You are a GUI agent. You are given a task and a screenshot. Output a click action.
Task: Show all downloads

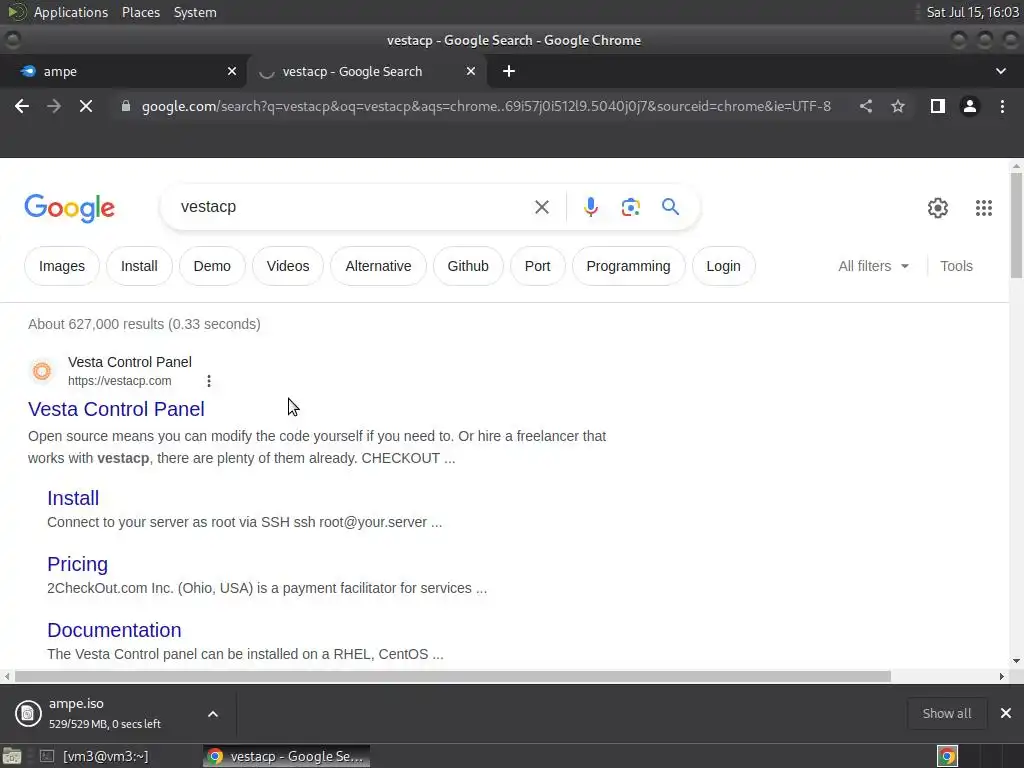point(946,713)
